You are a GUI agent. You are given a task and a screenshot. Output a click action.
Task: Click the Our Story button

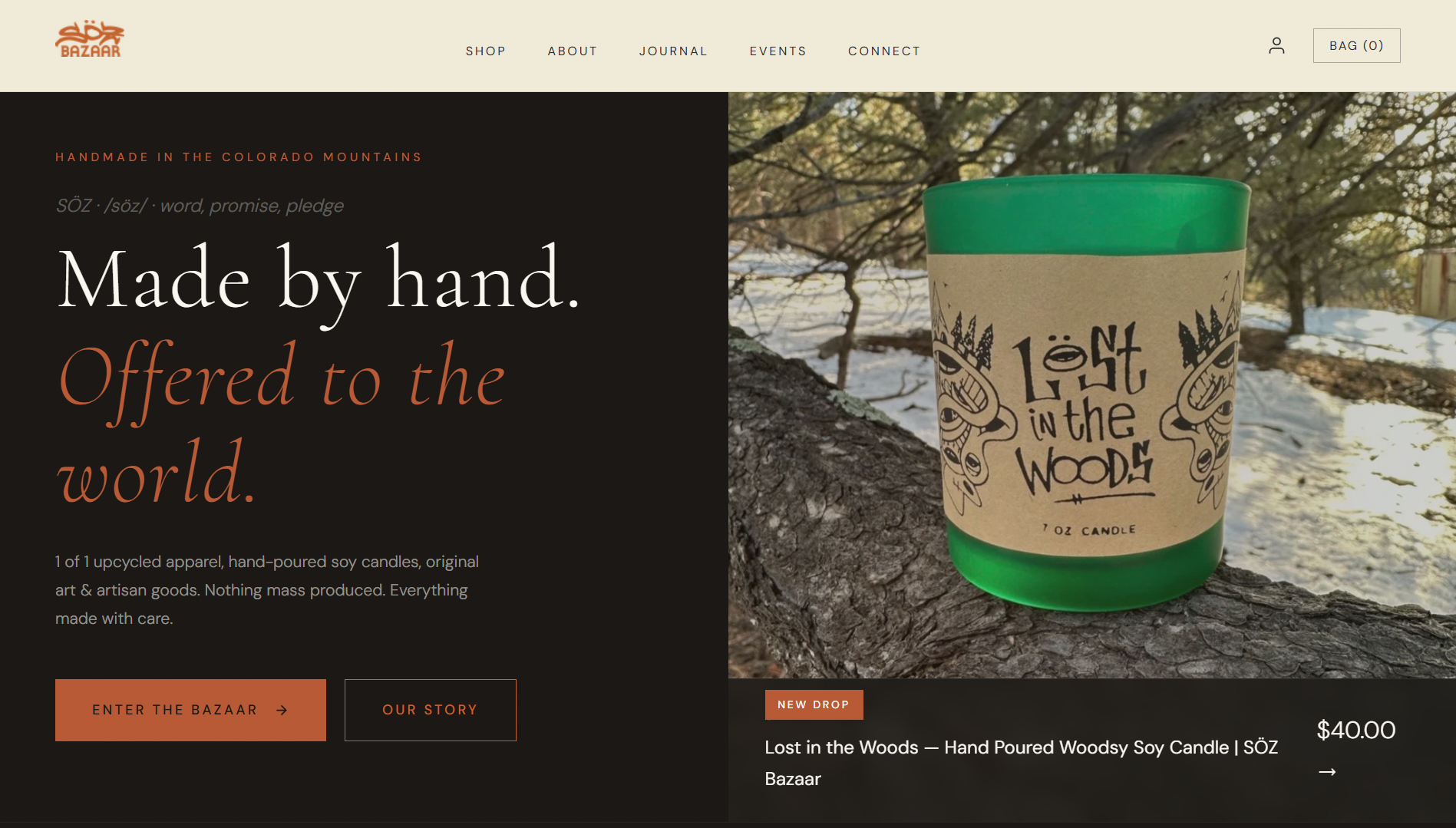[430, 710]
